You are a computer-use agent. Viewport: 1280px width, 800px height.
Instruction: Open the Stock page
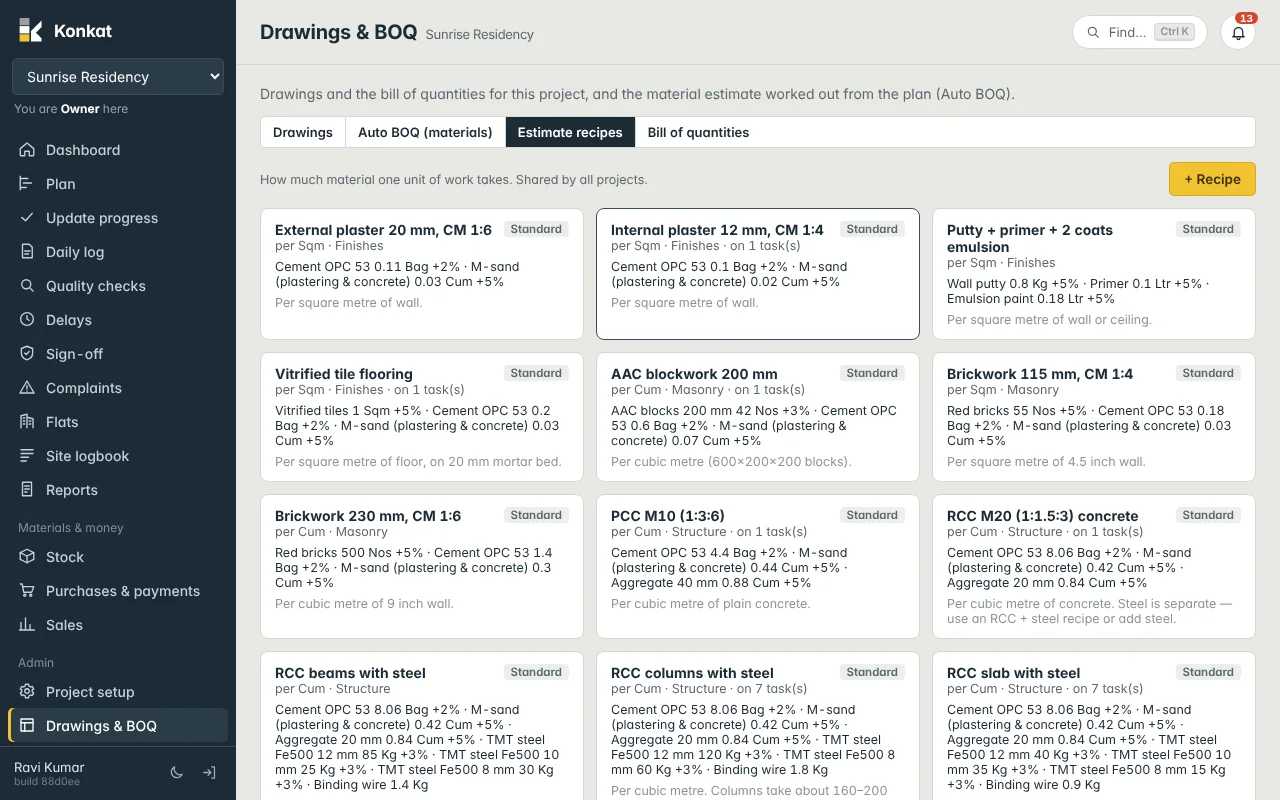tap(118, 557)
